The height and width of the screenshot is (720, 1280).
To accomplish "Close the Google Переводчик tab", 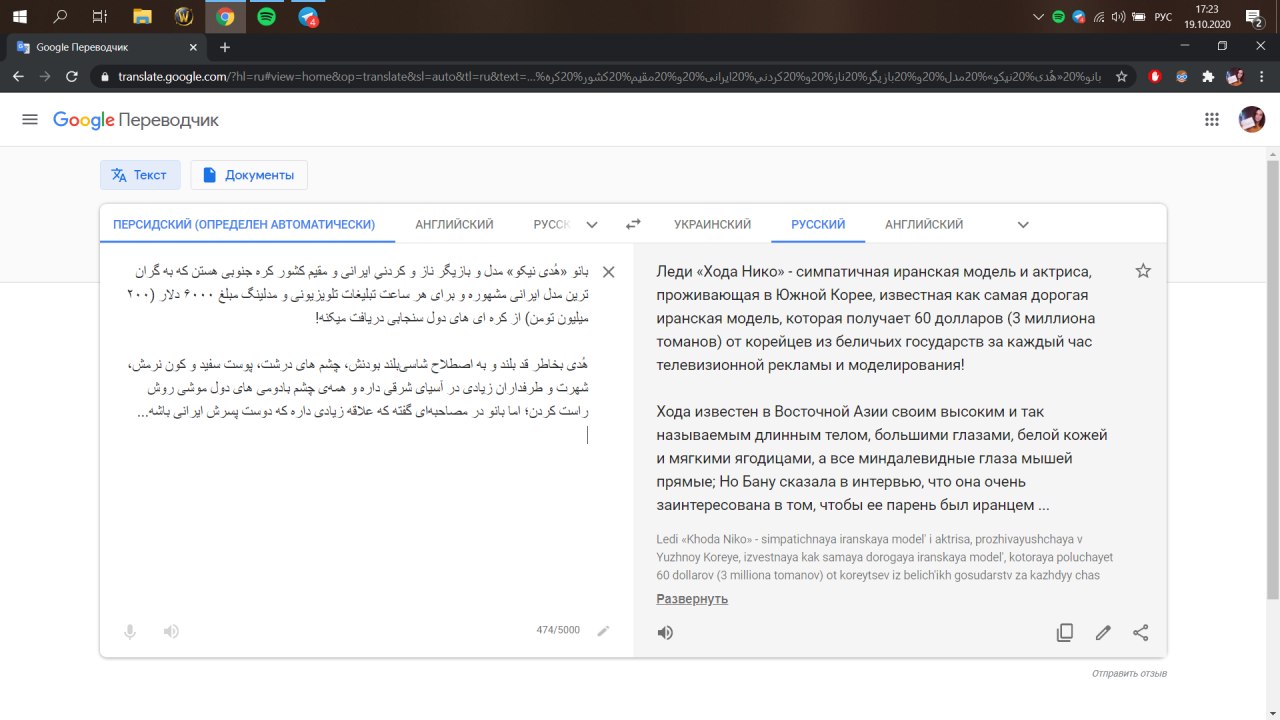I will tap(194, 47).
